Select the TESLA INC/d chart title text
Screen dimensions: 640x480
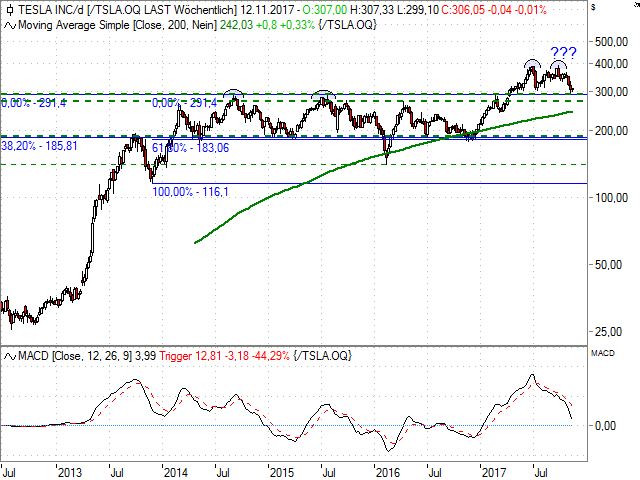tap(51, 9)
